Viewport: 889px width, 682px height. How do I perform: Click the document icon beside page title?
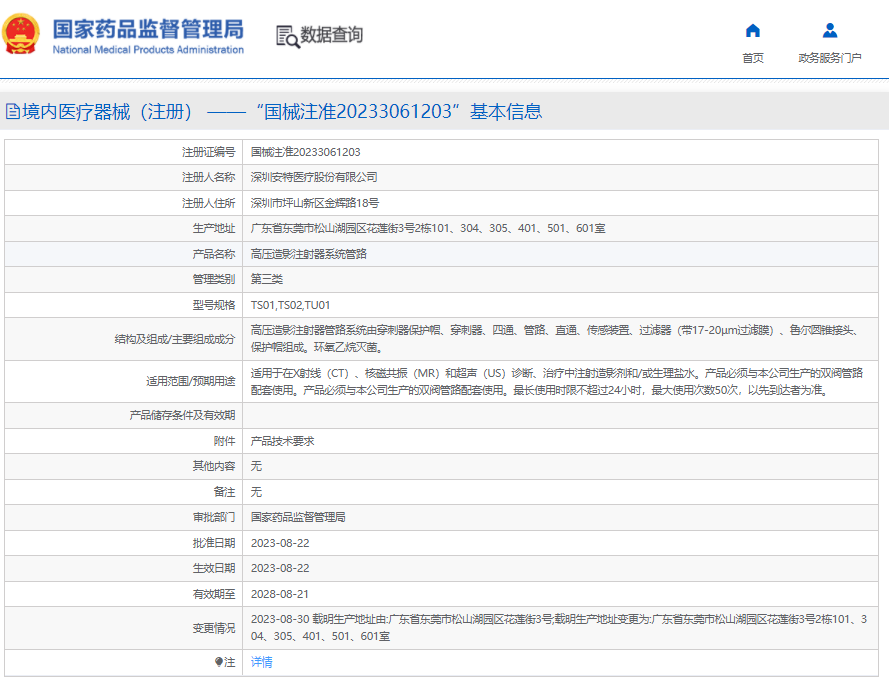pyautogui.click(x=12, y=112)
